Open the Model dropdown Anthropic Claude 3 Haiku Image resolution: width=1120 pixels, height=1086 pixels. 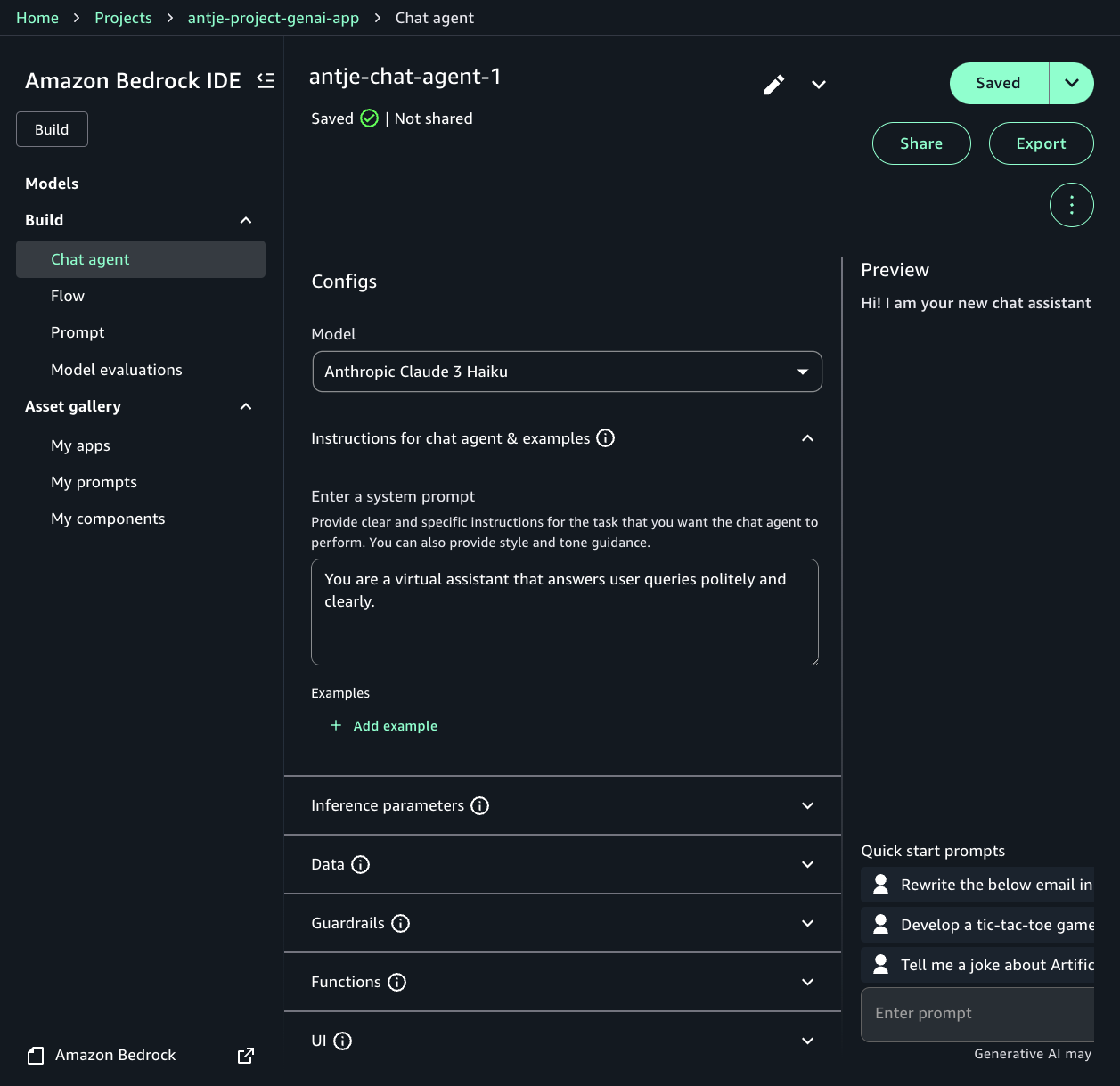pos(568,372)
